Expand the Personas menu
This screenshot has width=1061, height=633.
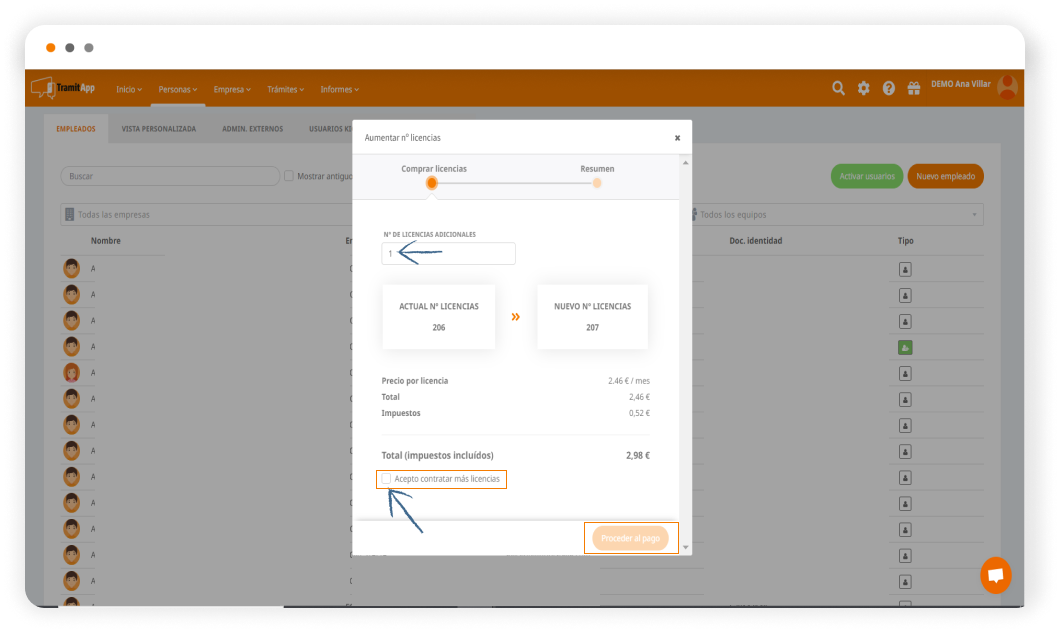click(x=178, y=90)
